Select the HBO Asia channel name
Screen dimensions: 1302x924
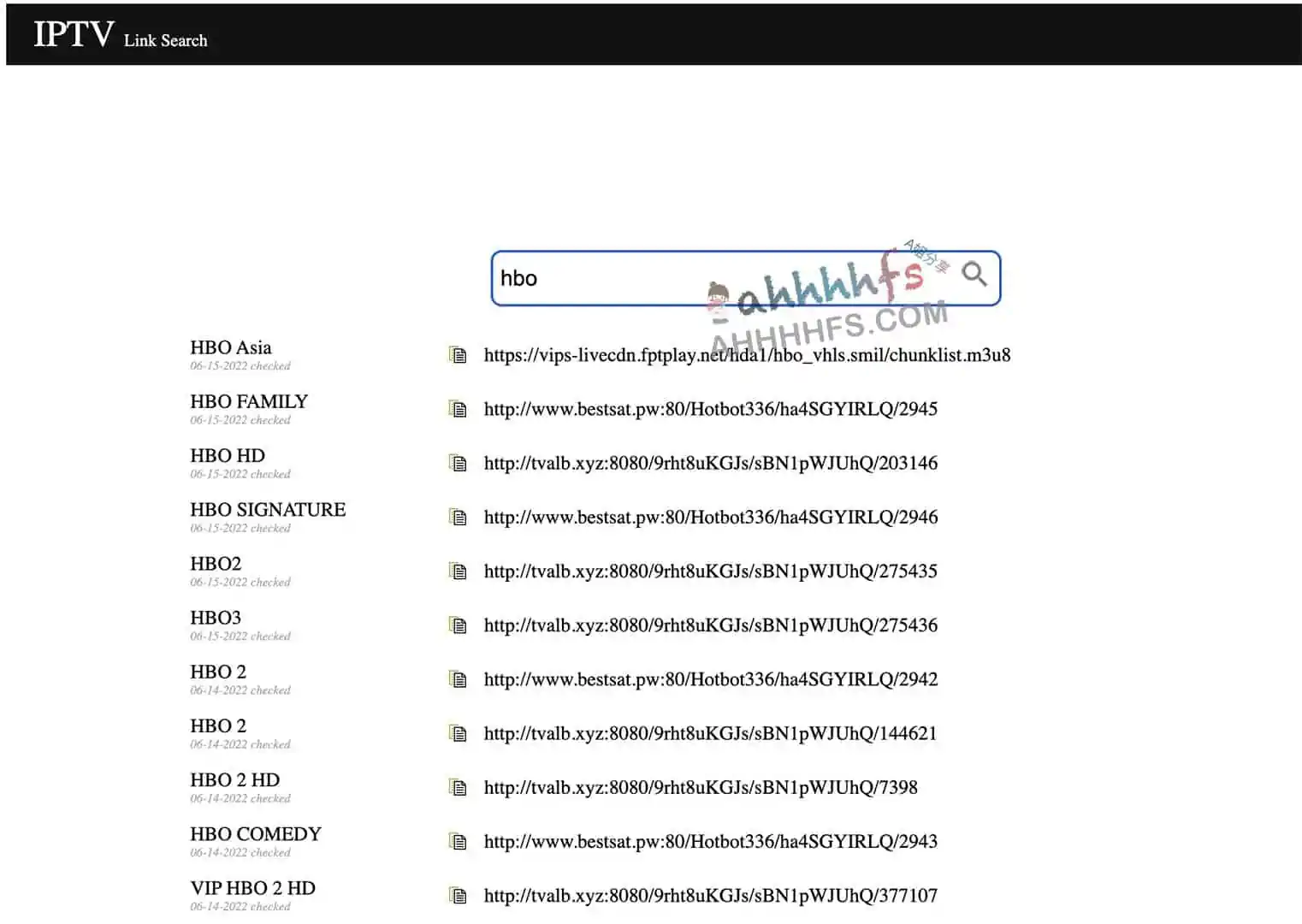pyautogui.click(x=230, y=347)
